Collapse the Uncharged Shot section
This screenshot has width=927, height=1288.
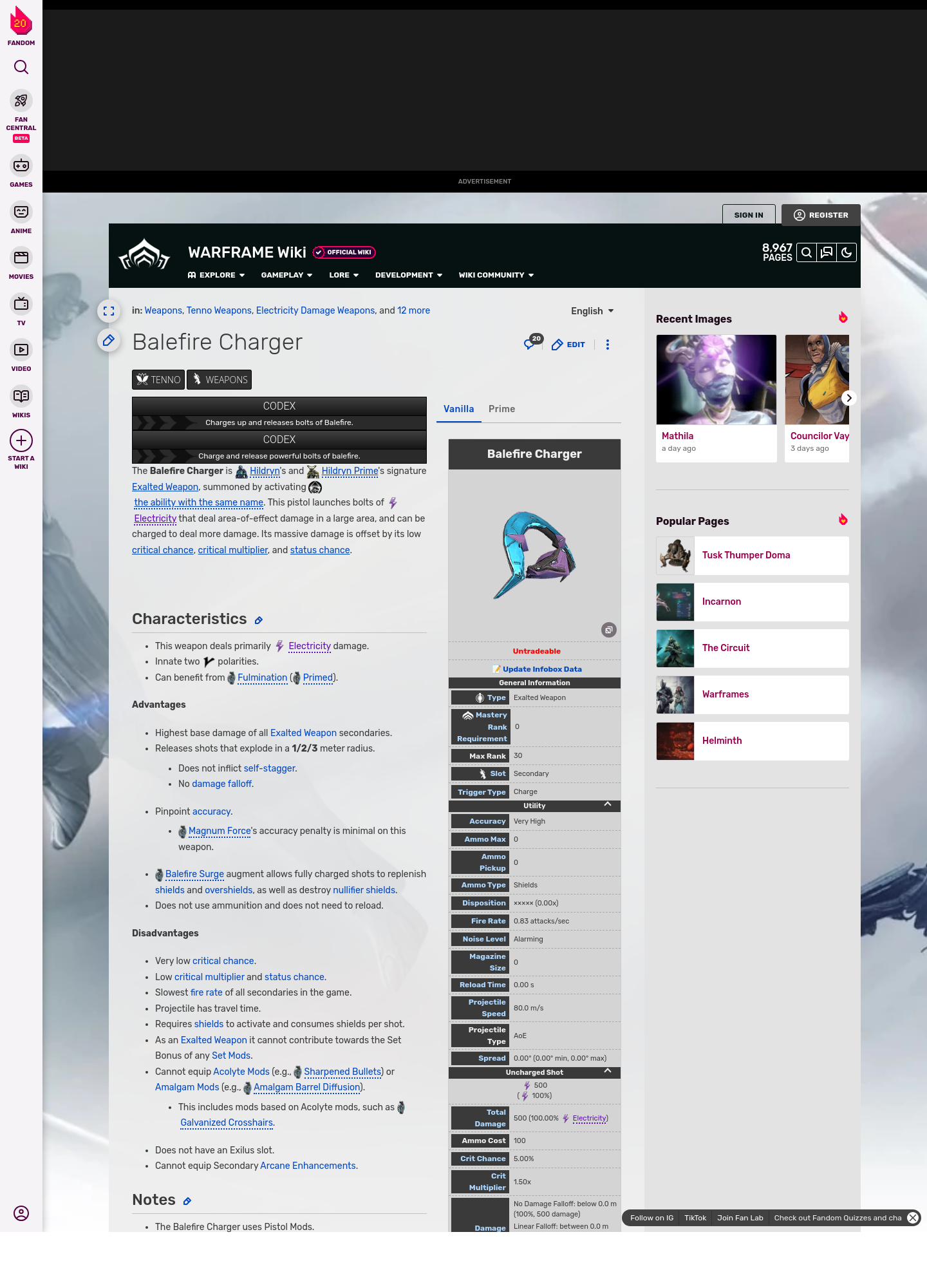coord(608,1071)
